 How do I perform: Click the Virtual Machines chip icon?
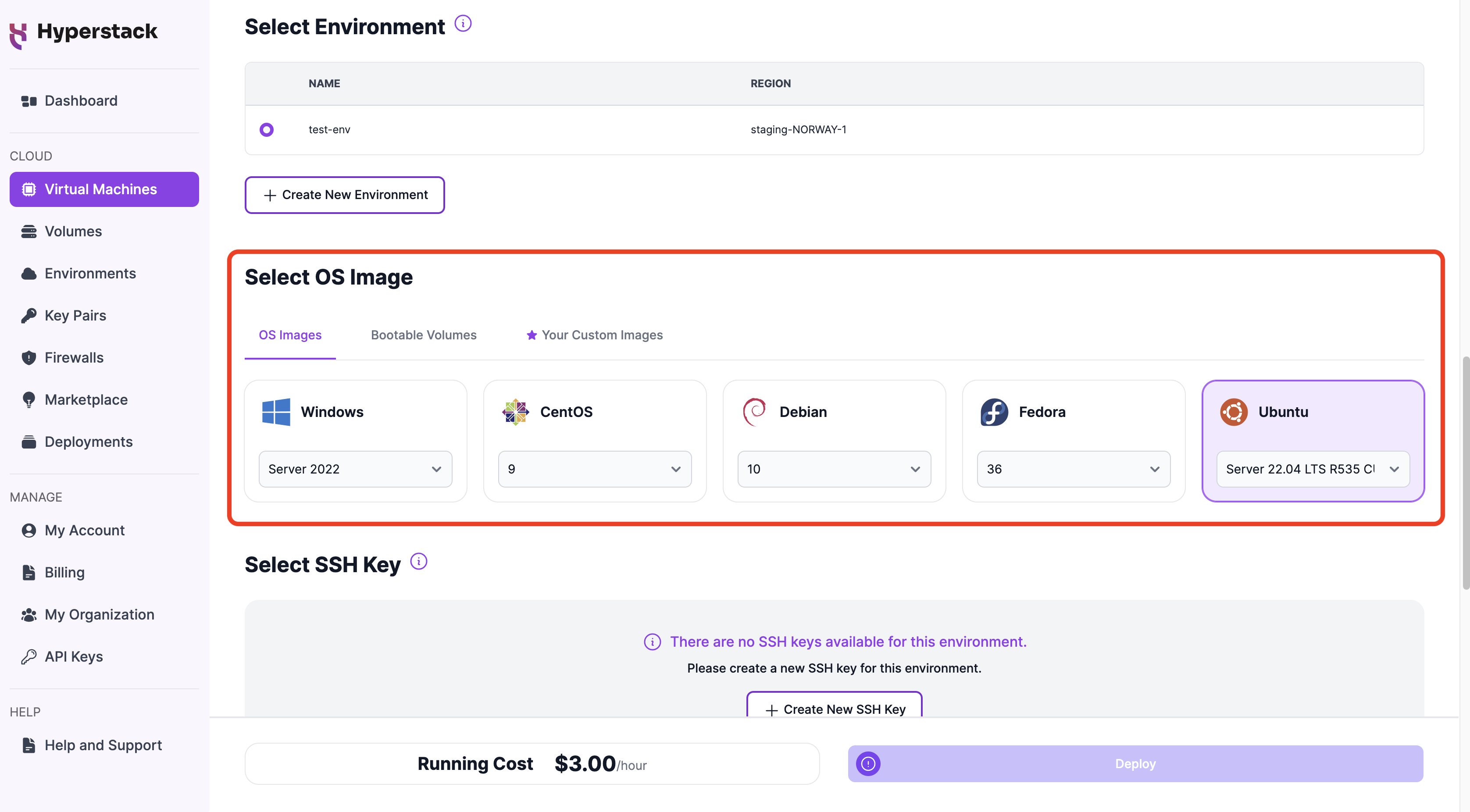coord(29,189)
